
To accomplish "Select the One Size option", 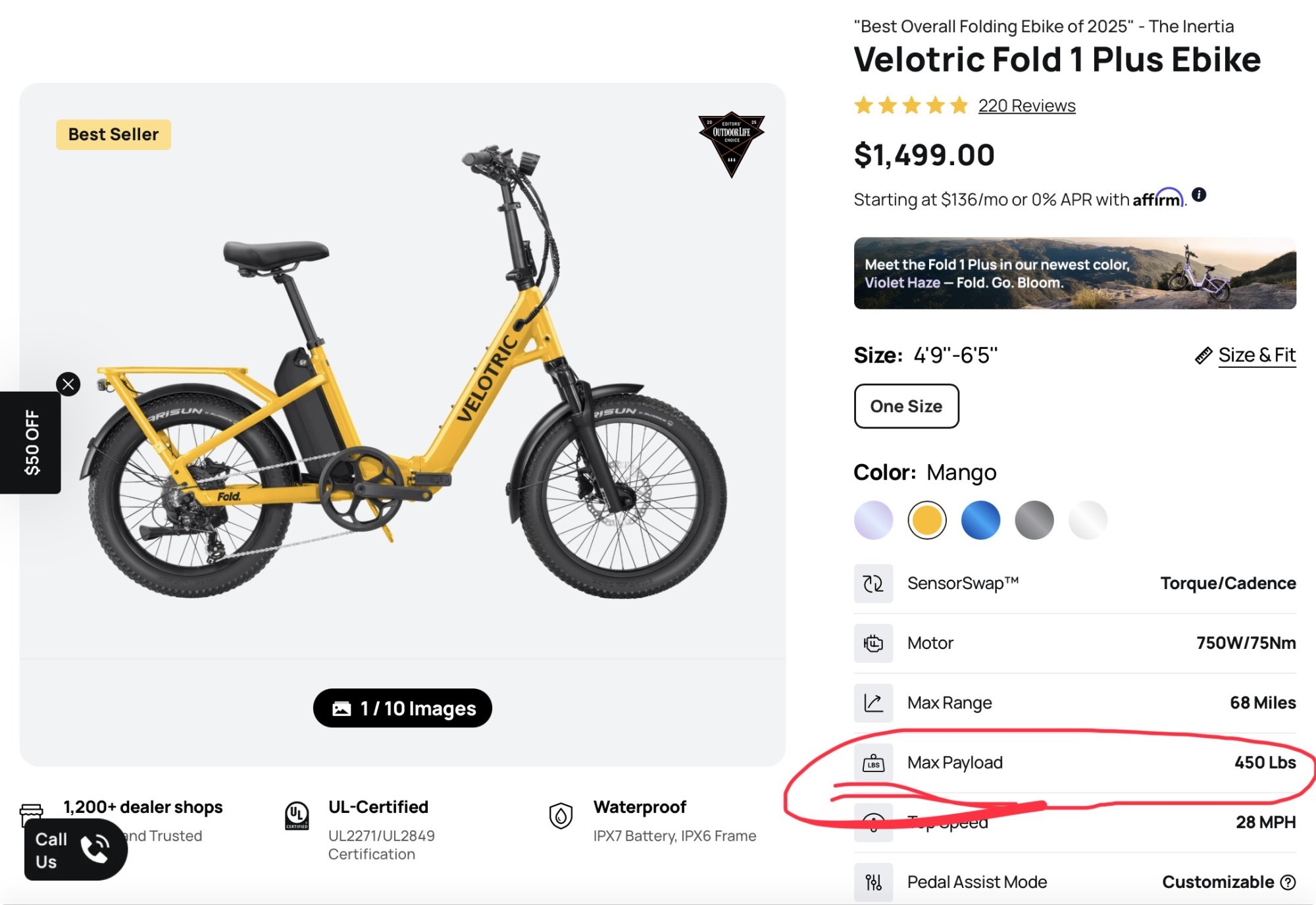I will point(906,406).
